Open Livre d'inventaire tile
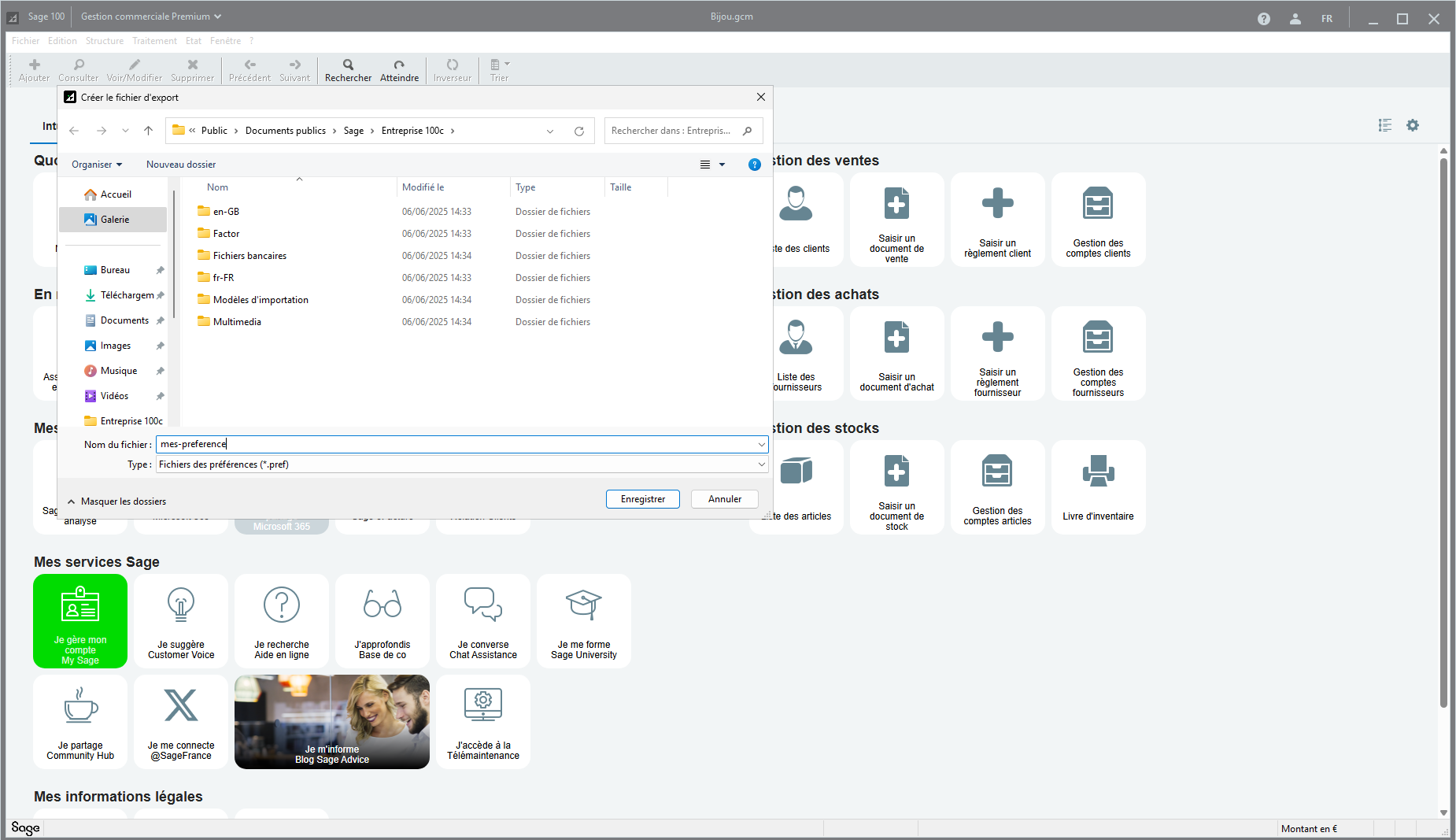Image resolution: width=1456 pixels, height=840 pixels. coord(1099,487)
